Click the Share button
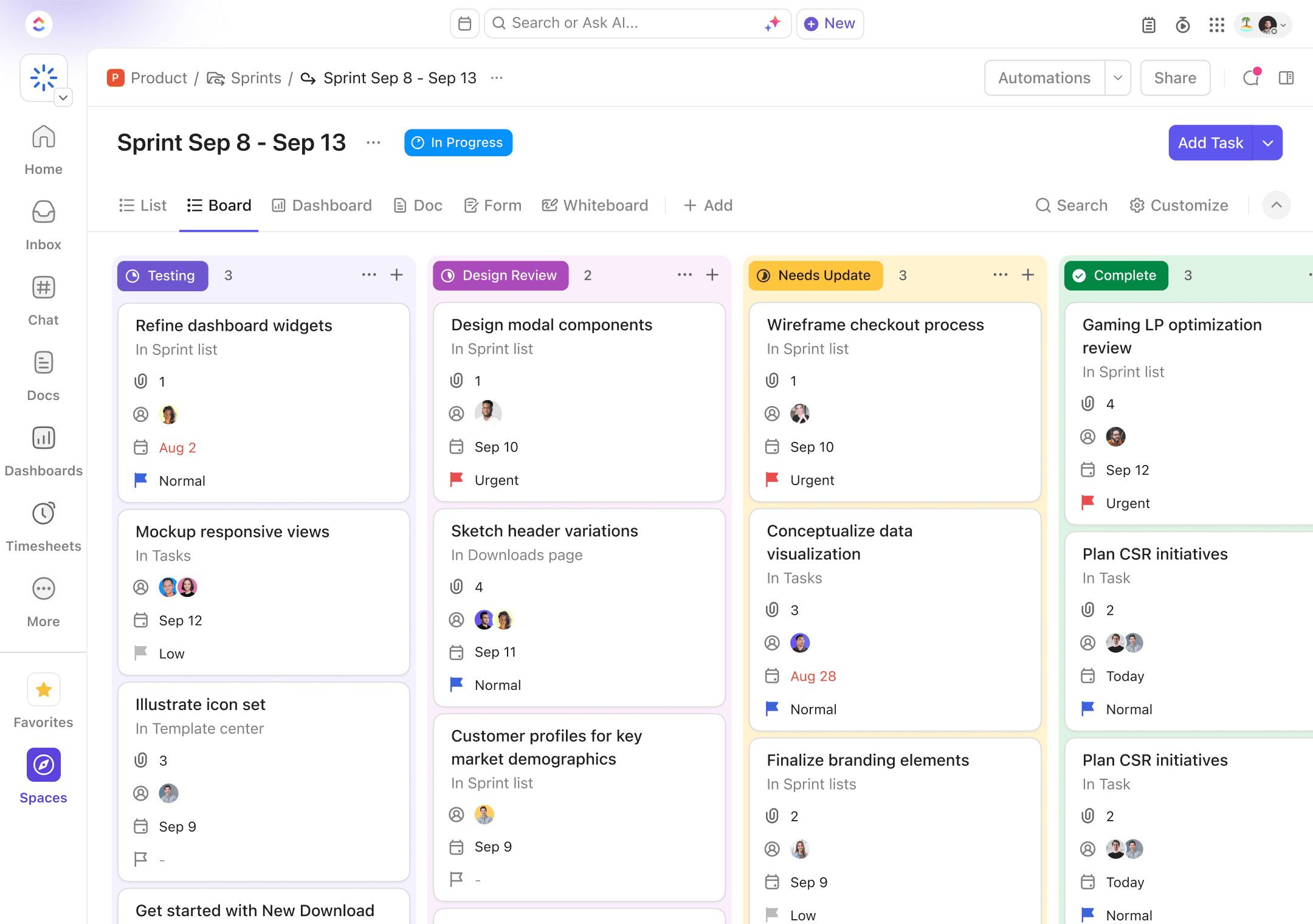Image resolution: width=1313 pixels, height=924 pixels. (1174, 78)
